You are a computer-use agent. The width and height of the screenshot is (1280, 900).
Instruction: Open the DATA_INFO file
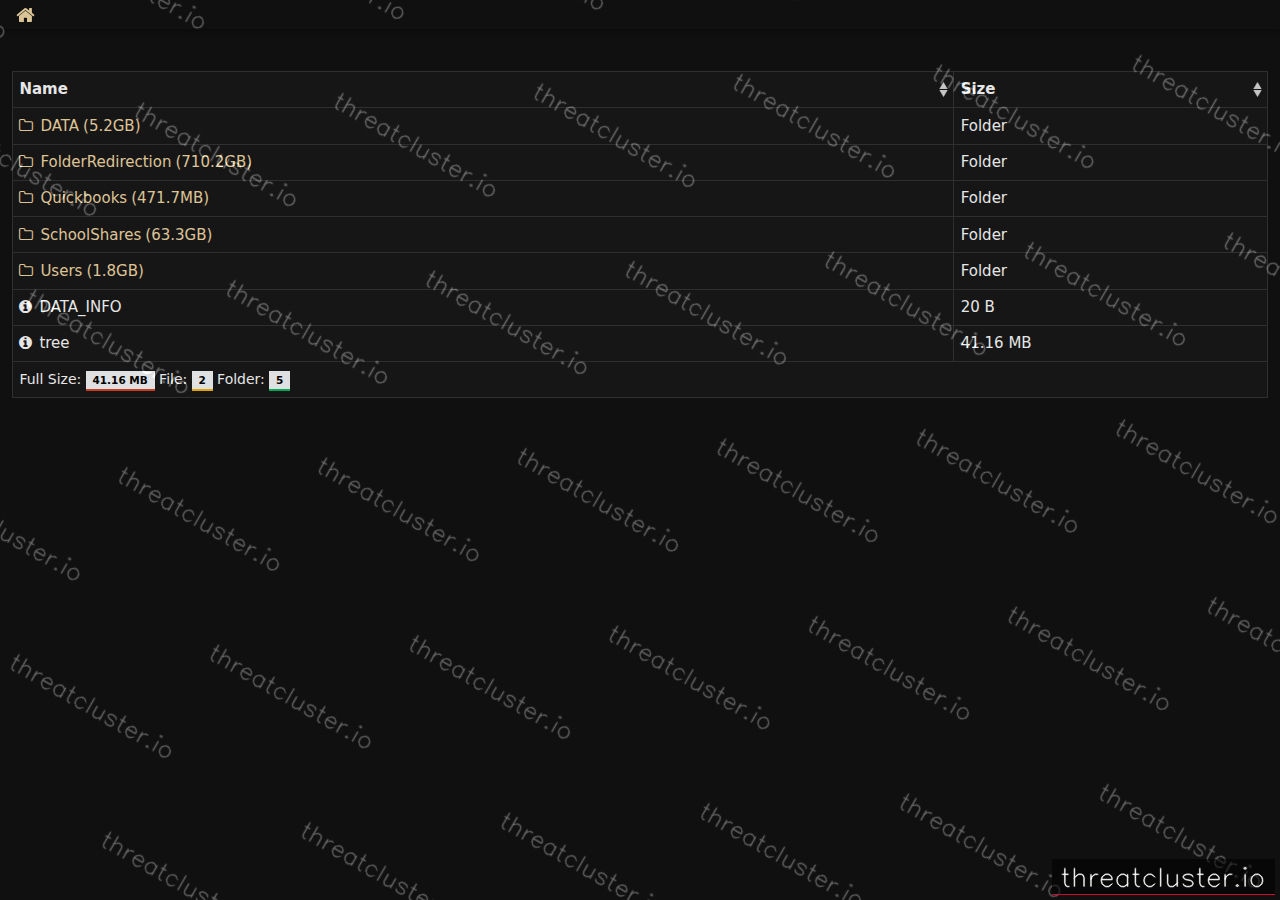click(80, 306)
